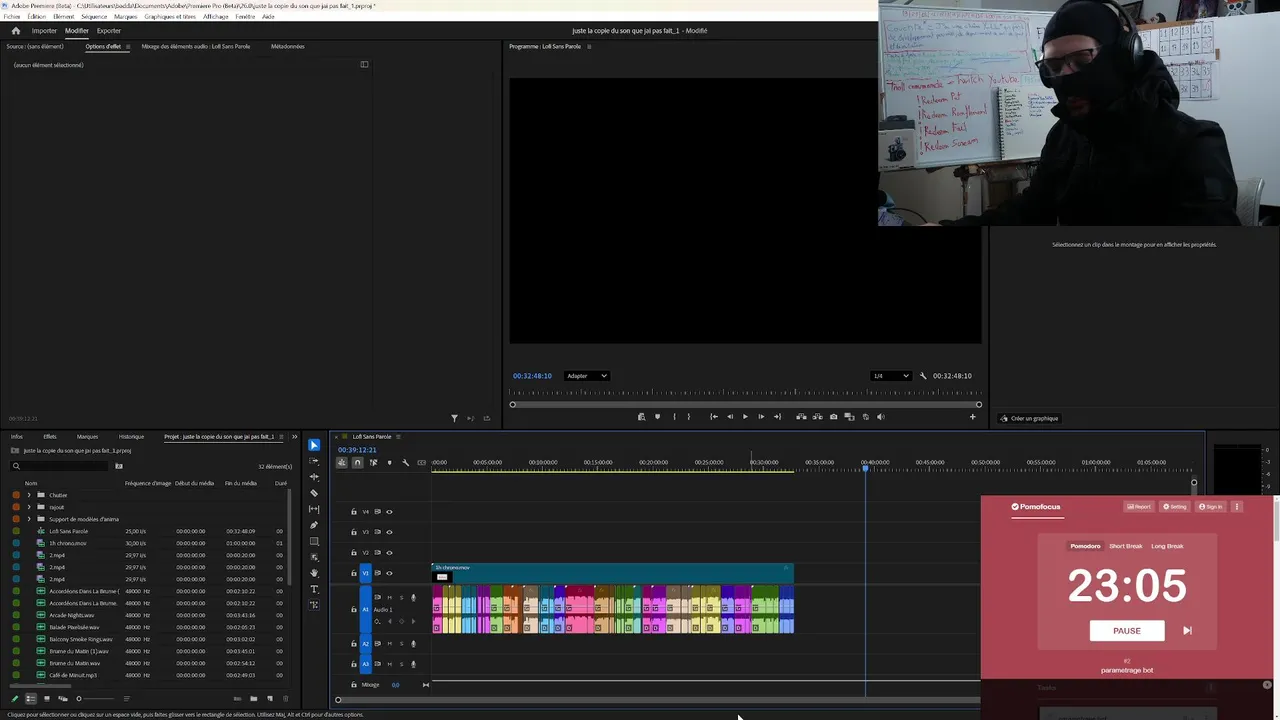Select the Type tool
Viewport: 1280px width, 720px height.
pyautogui.click(x=314, y=589)
